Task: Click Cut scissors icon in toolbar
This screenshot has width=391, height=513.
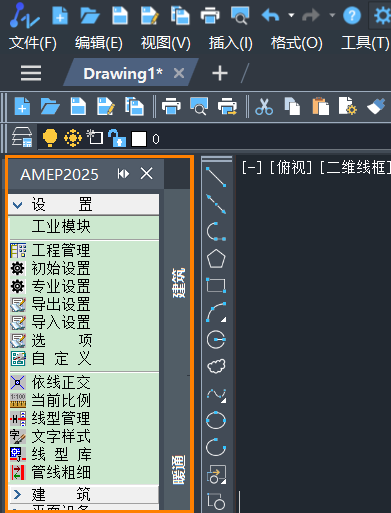Action: coord(264,107)
